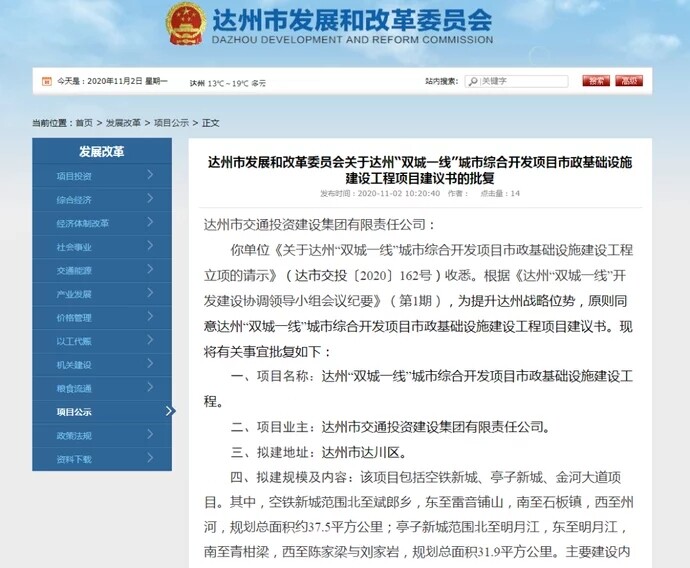Open the 机关建设 sidebar menu item
690x568 pixels.
coord(75,364)
